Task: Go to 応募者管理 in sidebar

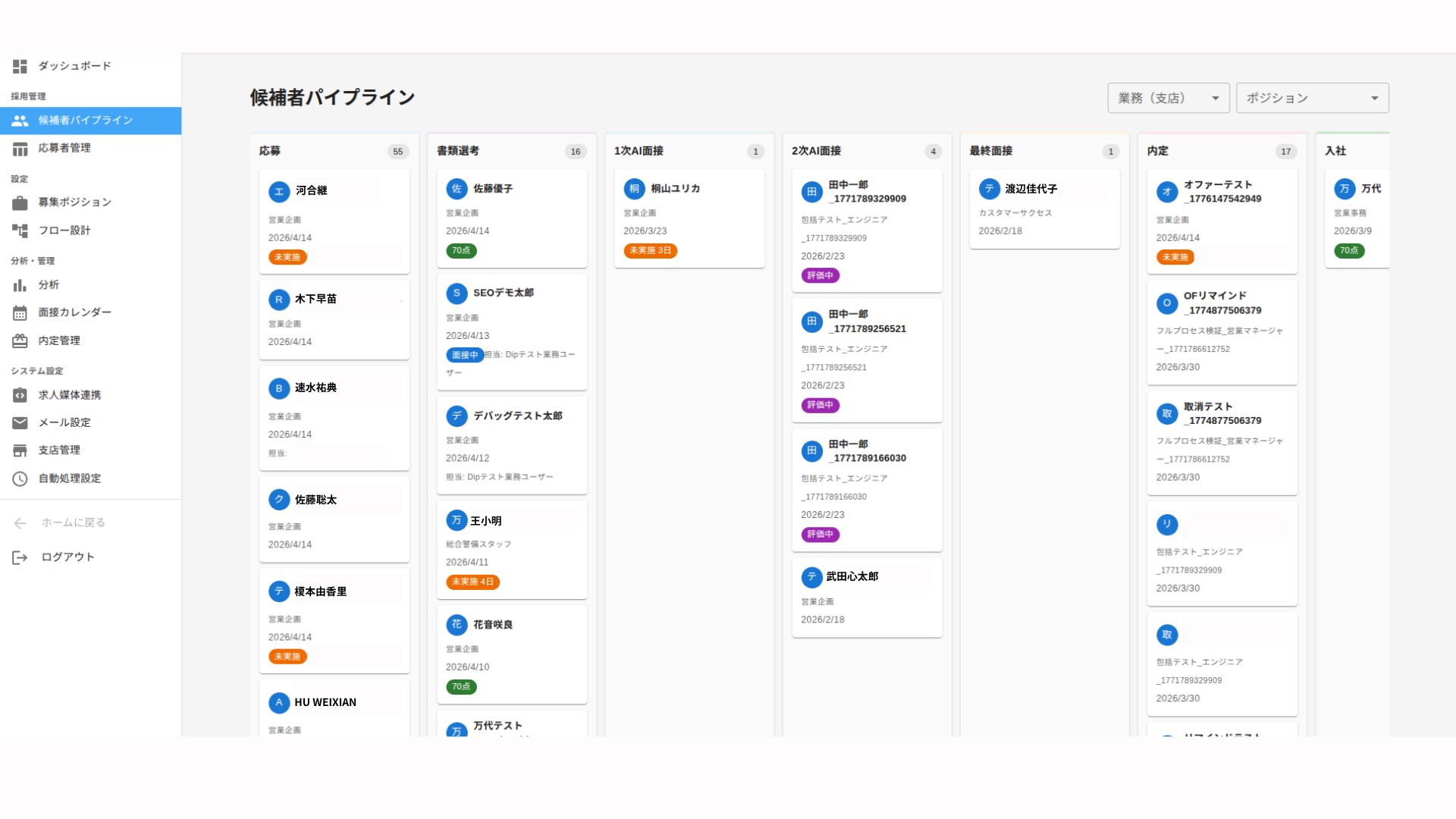Action: point(91,149)
